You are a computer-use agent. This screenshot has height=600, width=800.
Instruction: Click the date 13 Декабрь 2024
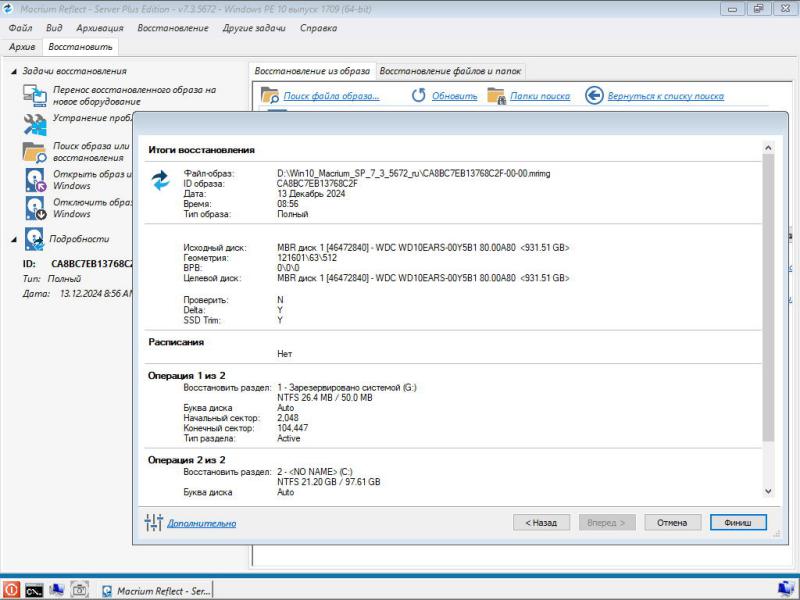pyautogui.click(x=311, y=194)
